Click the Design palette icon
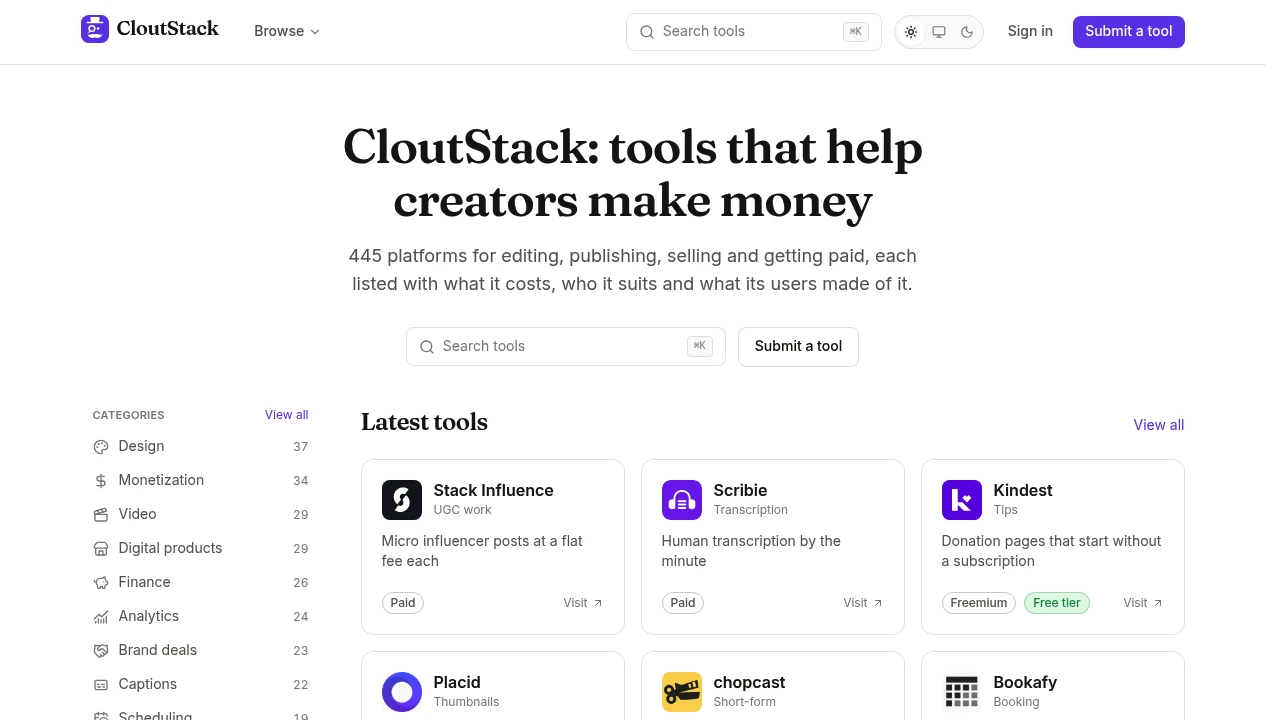1280x720 pixels. pos(101,447)
